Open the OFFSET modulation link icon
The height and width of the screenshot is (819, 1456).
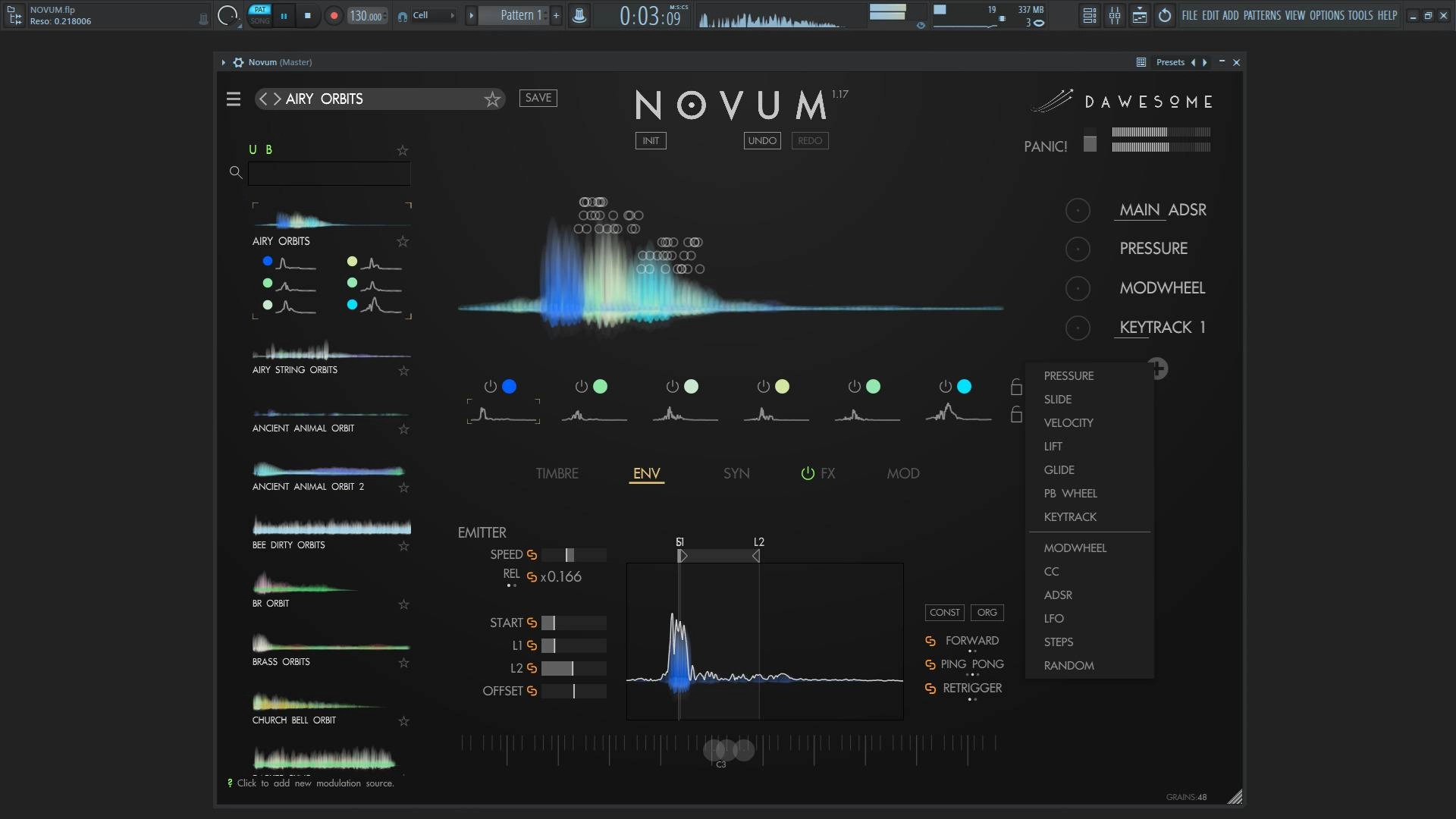tap(532, 692)
